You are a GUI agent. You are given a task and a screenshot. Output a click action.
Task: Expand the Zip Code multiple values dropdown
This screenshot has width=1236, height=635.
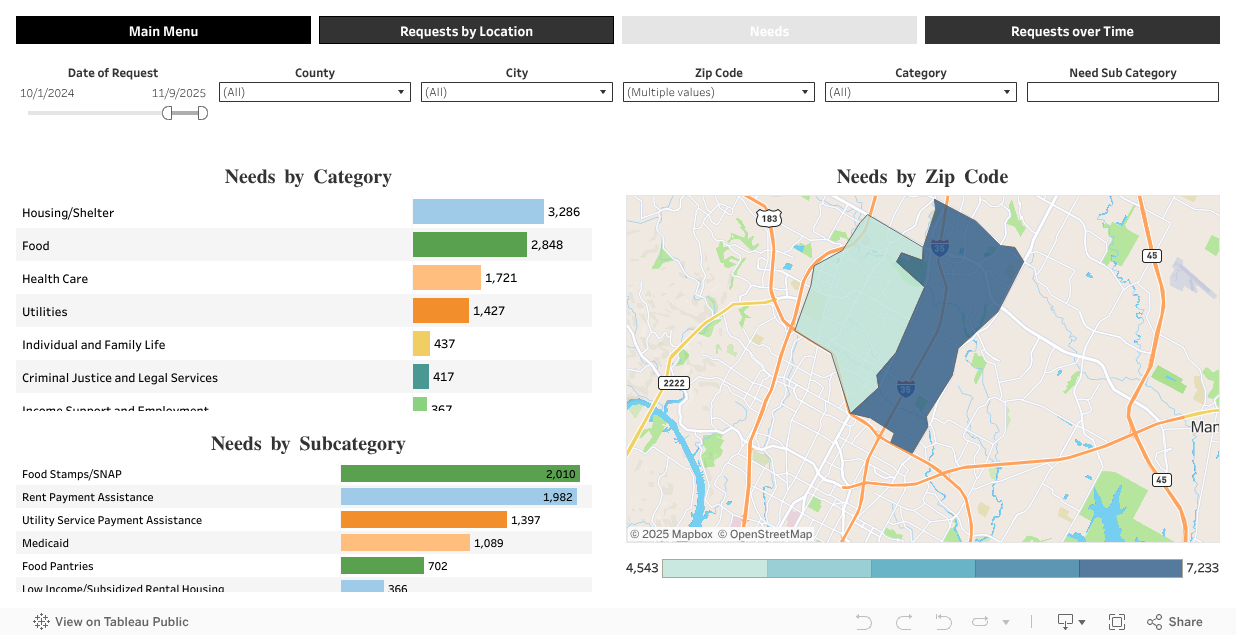click(718, 92)
